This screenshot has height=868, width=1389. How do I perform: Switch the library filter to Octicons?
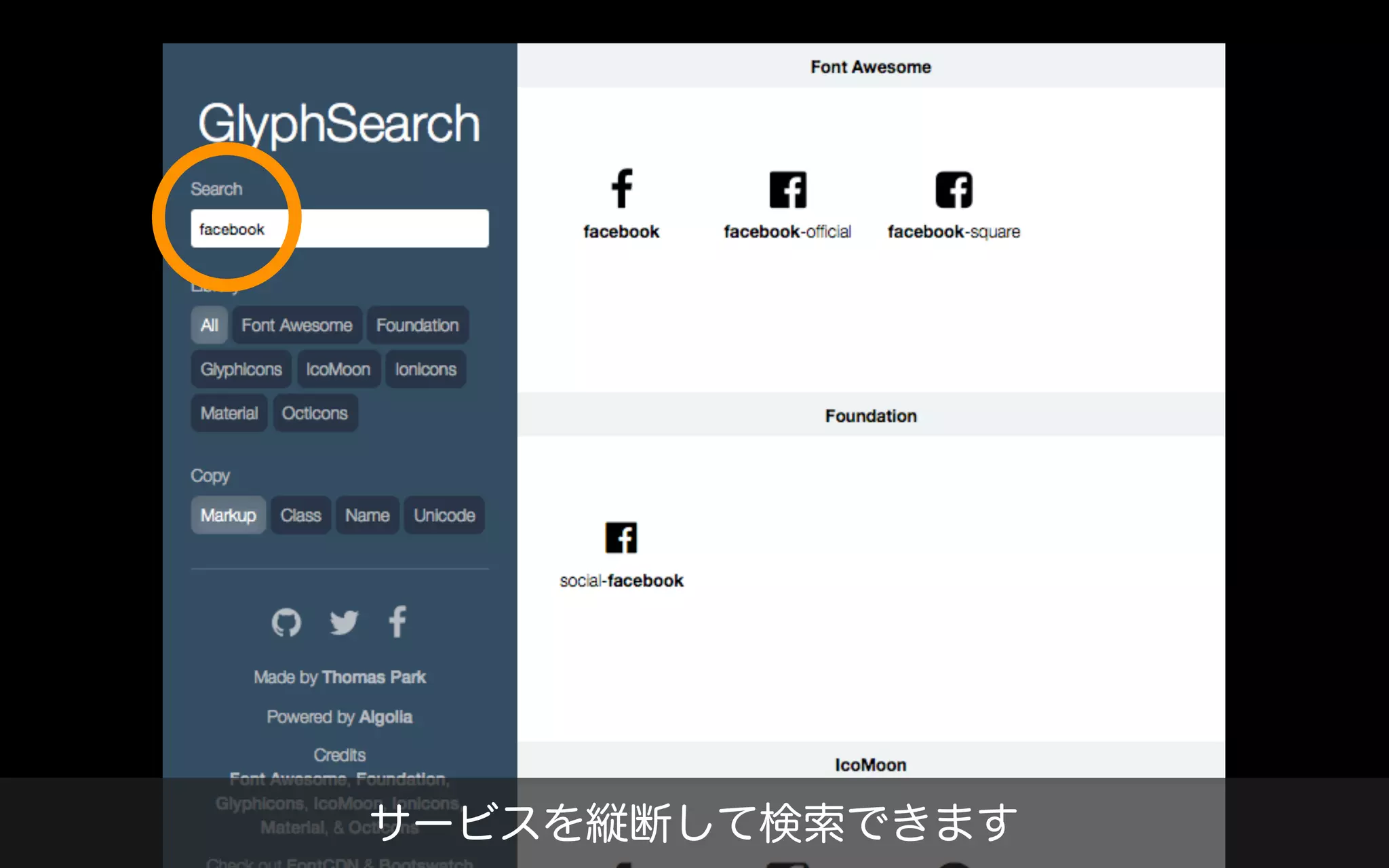point(315,414)
